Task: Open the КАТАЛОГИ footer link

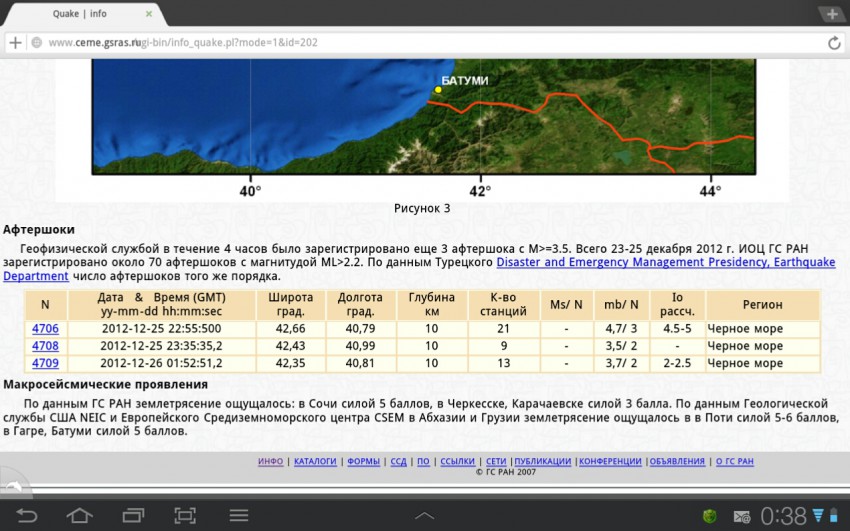Action: tap(315, 461)
